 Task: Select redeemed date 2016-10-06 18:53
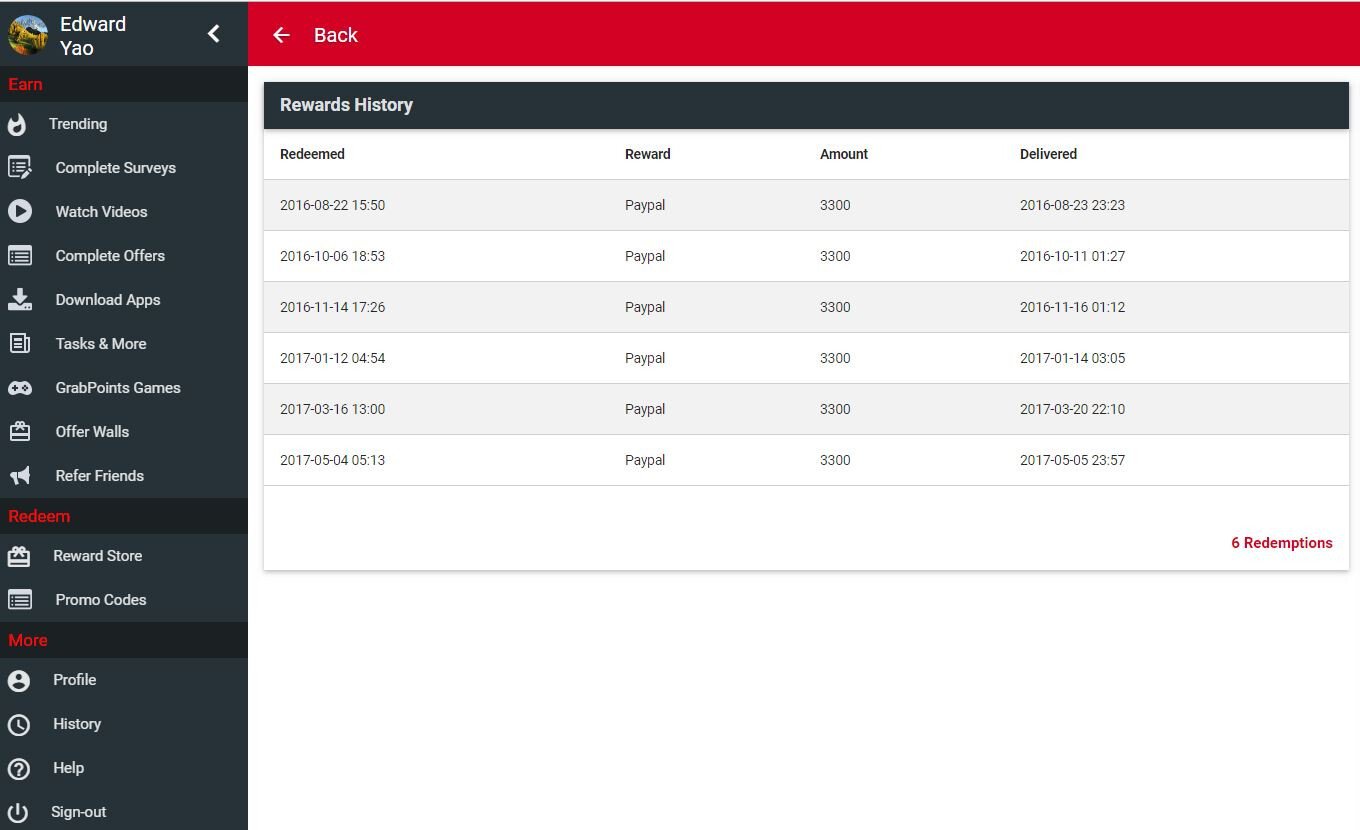coord(332,256)
